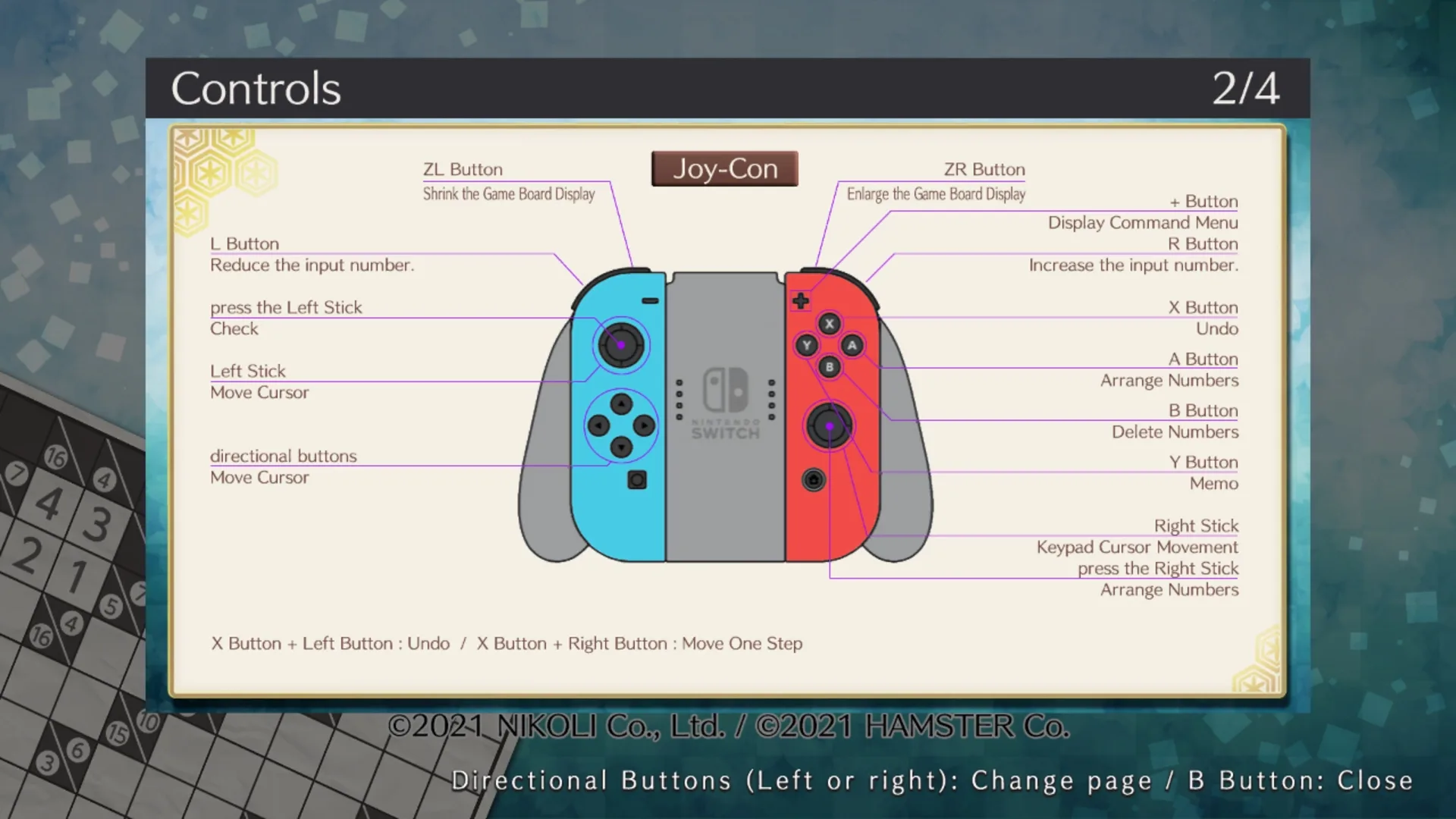Click the home button on right Joy-Con

click(813, 480)
